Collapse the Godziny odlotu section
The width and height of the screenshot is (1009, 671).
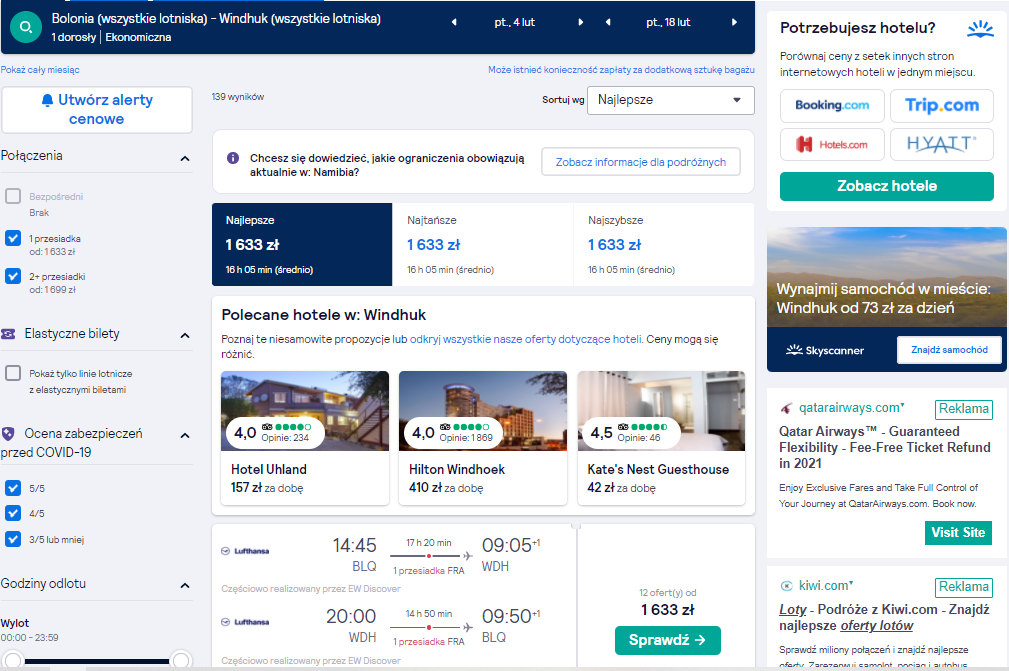click(185, 585)
